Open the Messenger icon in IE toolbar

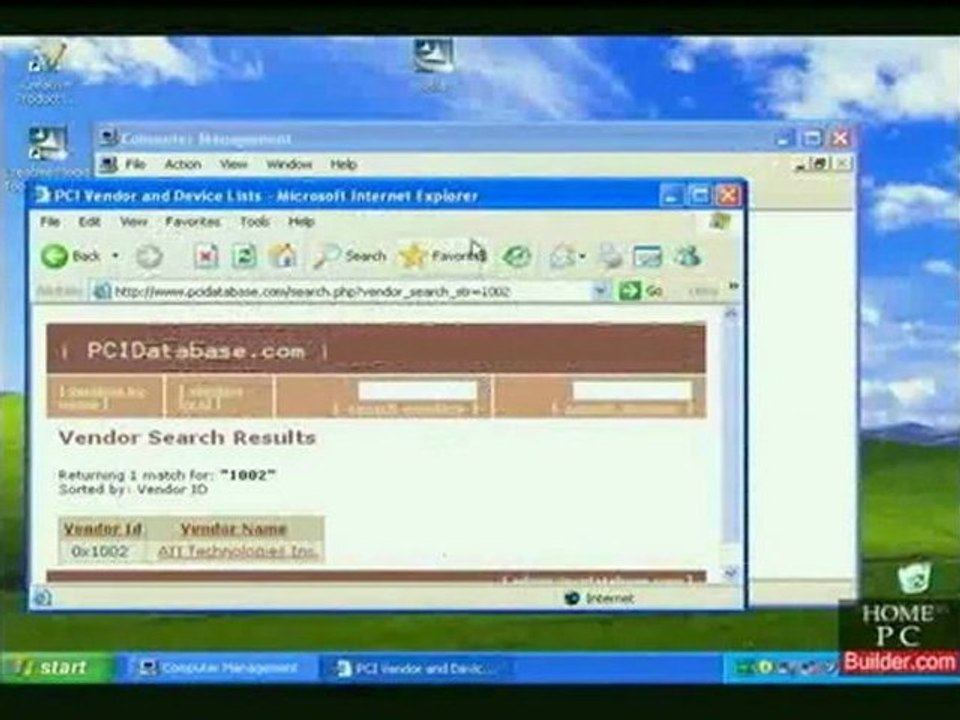[x=687, y=256]
